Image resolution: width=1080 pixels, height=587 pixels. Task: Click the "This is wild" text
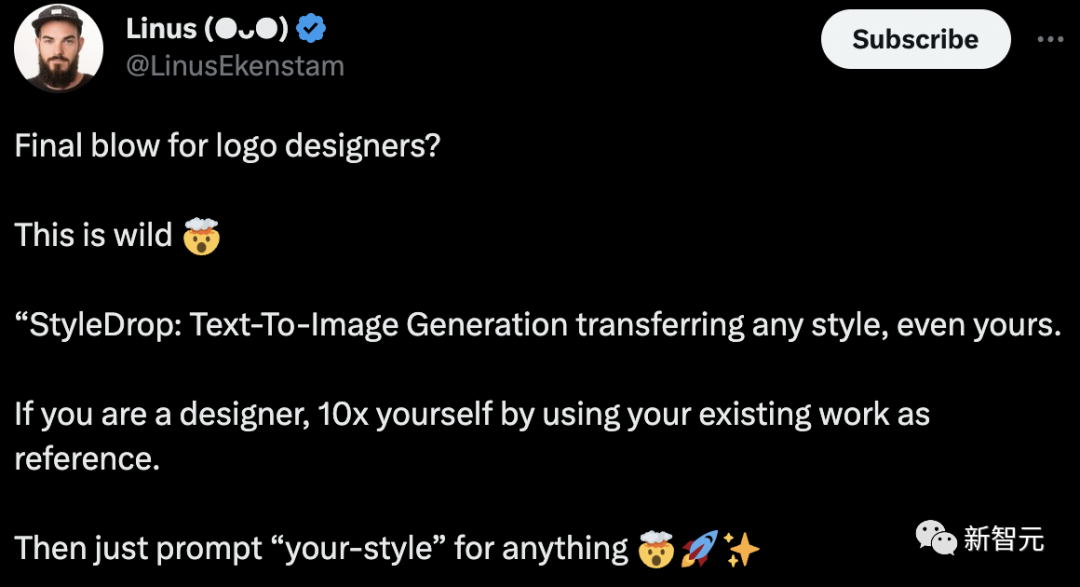[x=93, y=236]
